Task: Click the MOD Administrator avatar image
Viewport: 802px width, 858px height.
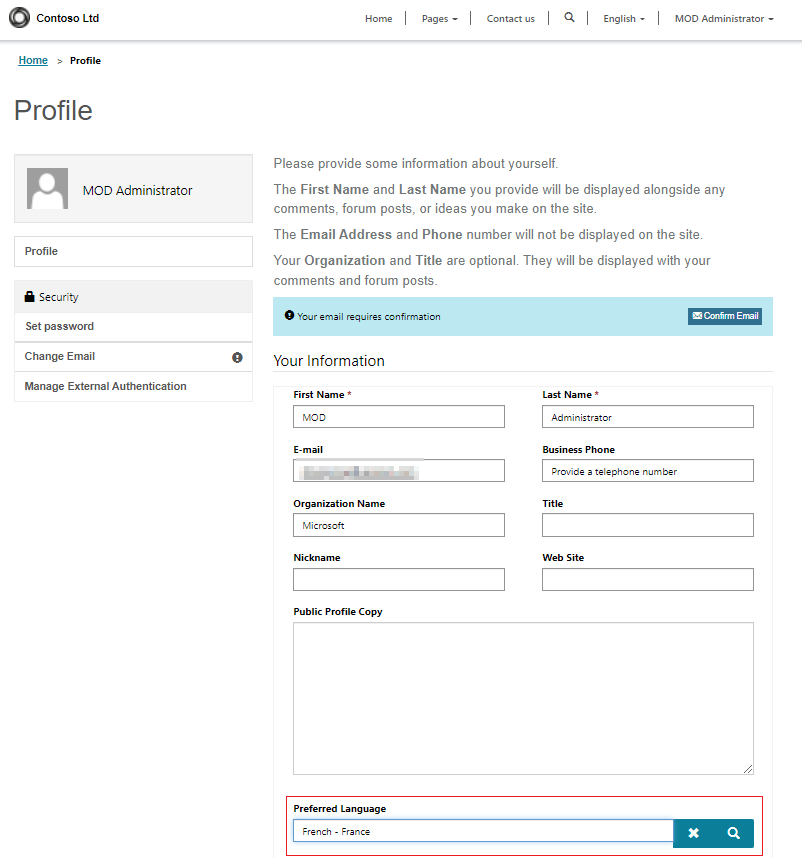Action: (48, 189)
